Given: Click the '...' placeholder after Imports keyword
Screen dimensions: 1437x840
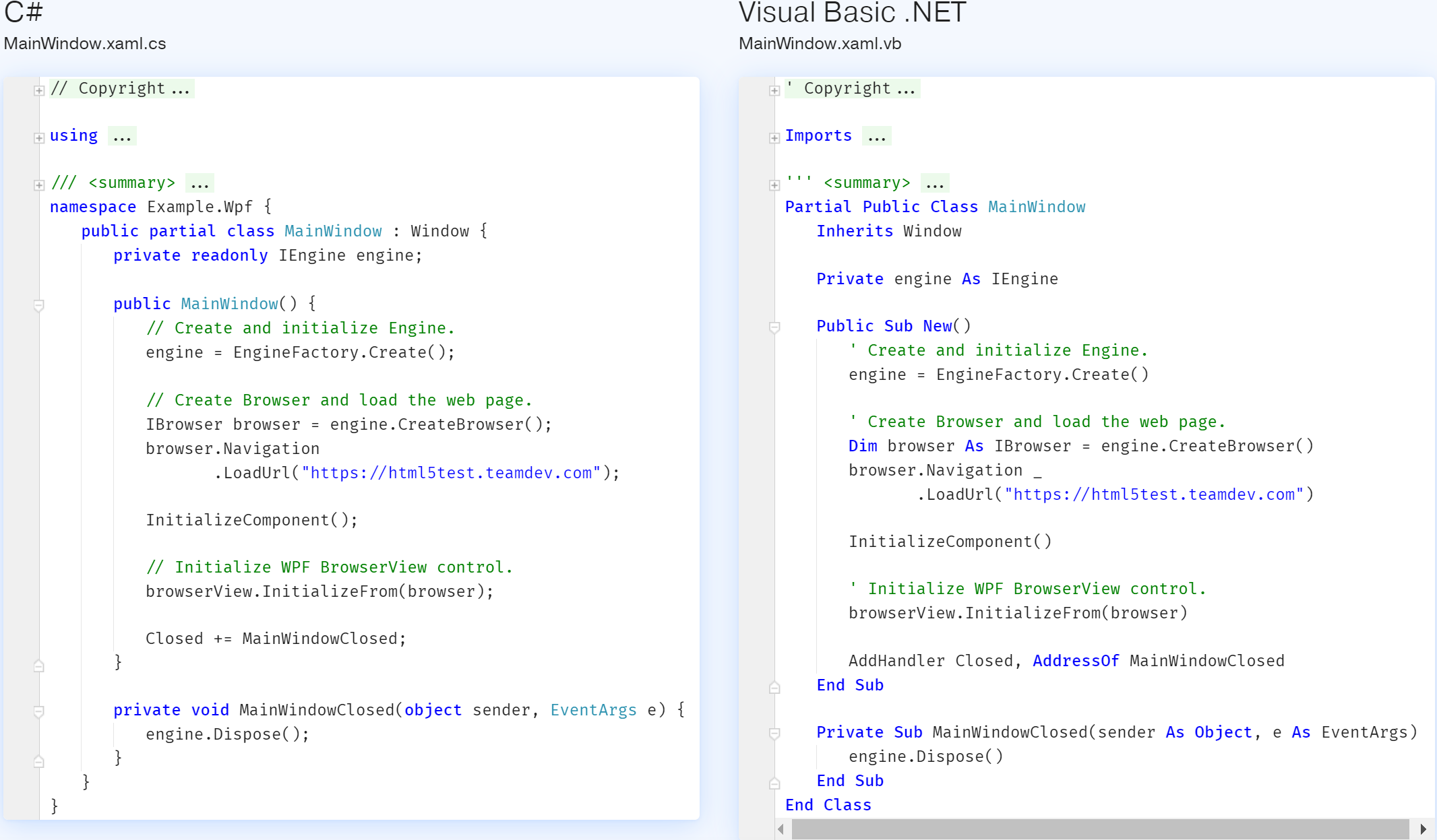Looking at the screenshot, I should 877,137.
